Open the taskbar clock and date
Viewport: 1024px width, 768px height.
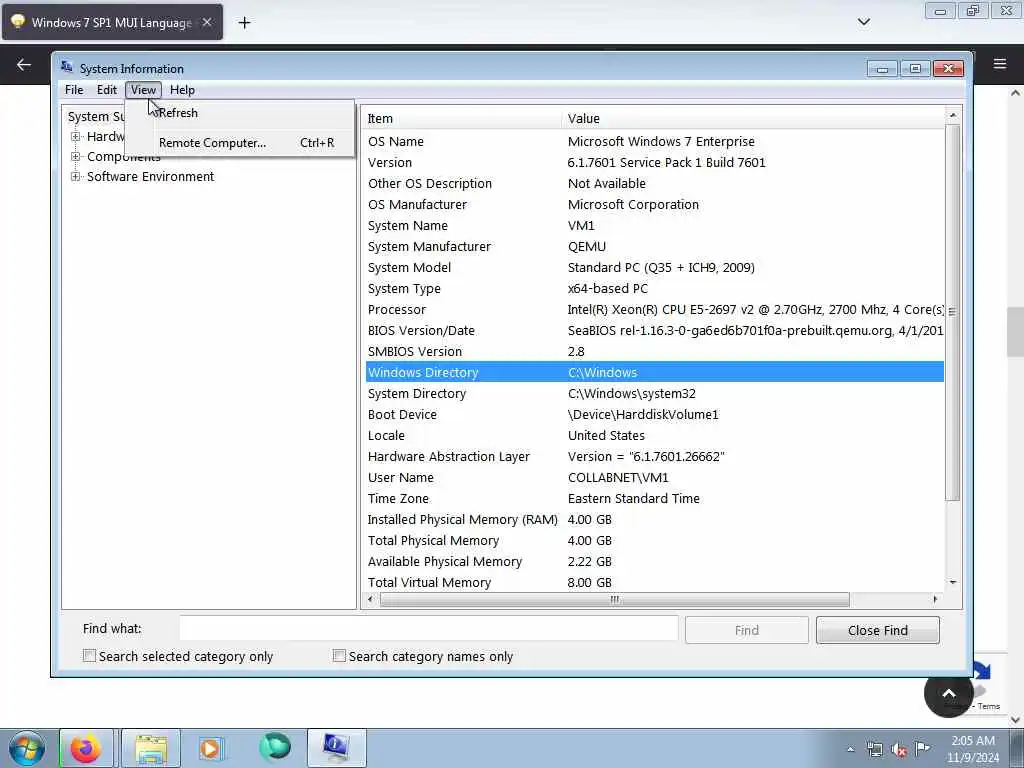click(973, 749)
